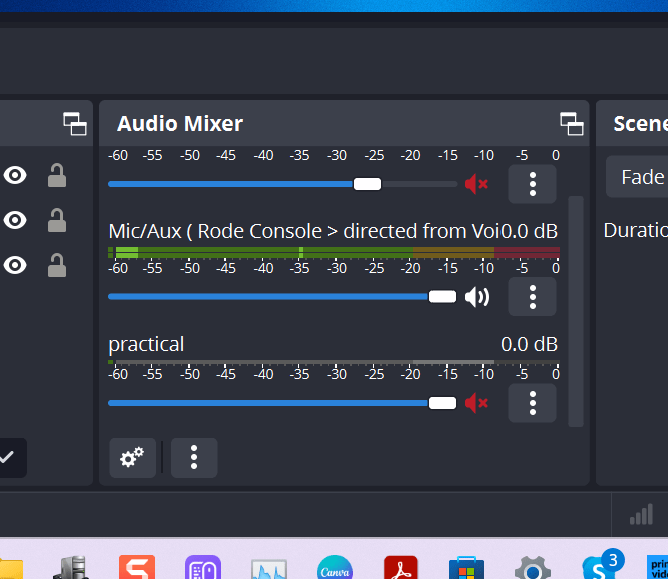Lock the third source

[57, 265]
